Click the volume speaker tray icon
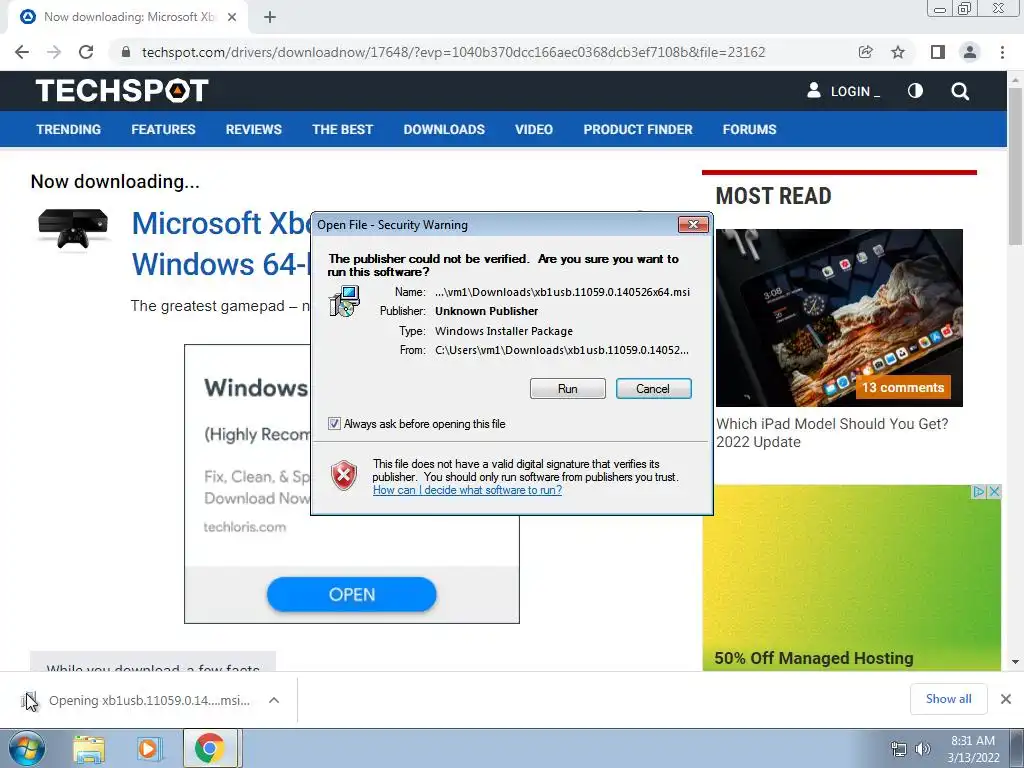Screen dimensions: 1024x768 (922, 749)
